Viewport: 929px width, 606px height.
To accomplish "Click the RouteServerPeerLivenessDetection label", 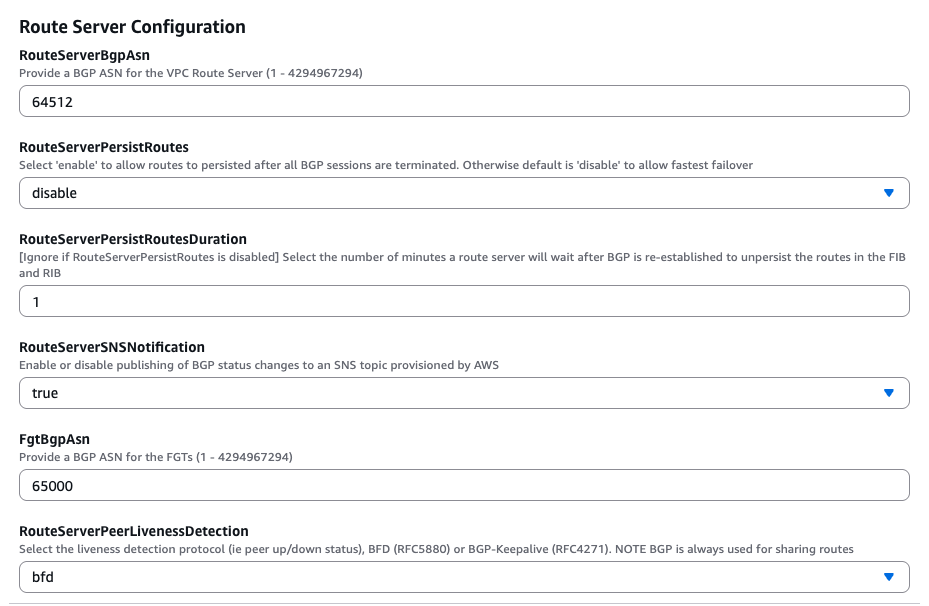I will click(134, 531).
